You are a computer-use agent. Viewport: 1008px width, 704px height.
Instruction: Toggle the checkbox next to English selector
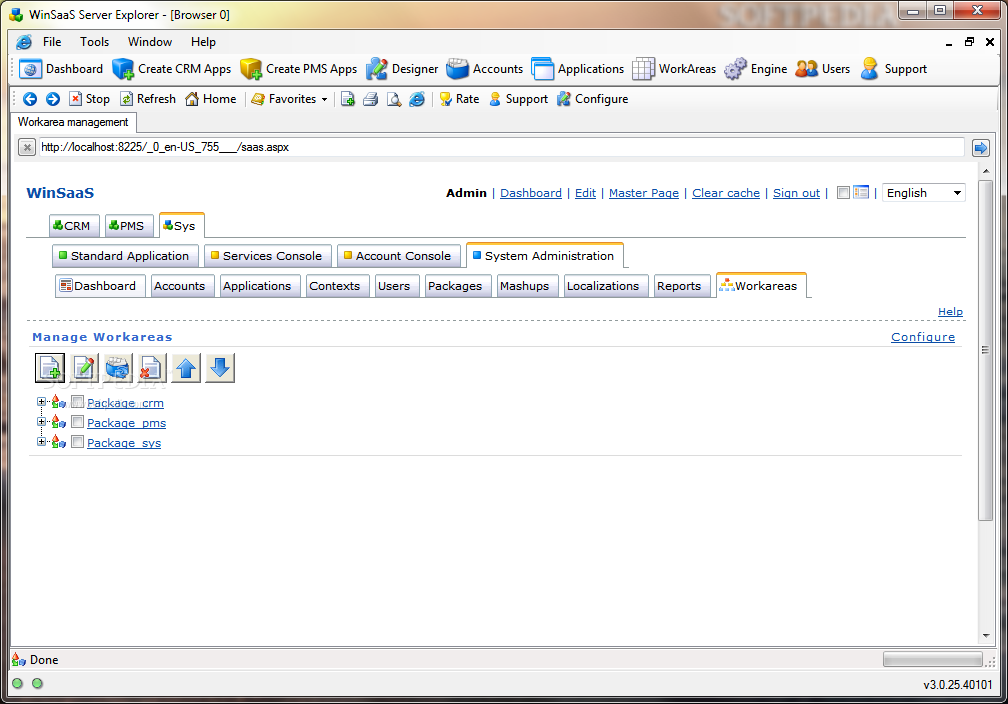click(843, 192)
